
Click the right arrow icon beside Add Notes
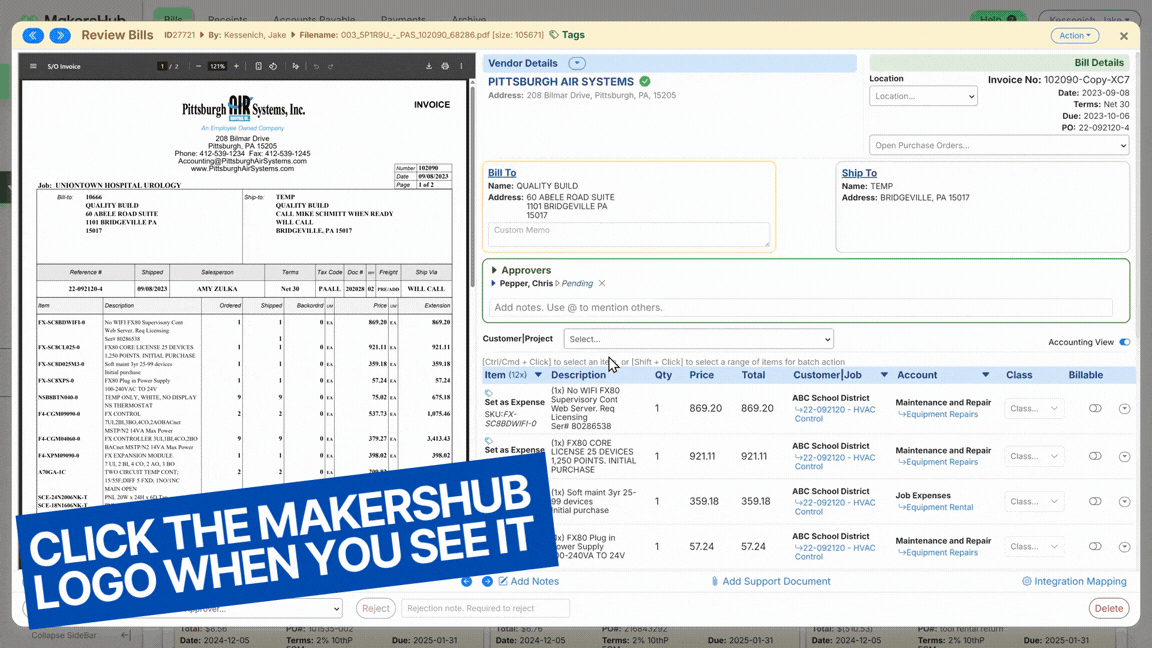click(487, 581)
